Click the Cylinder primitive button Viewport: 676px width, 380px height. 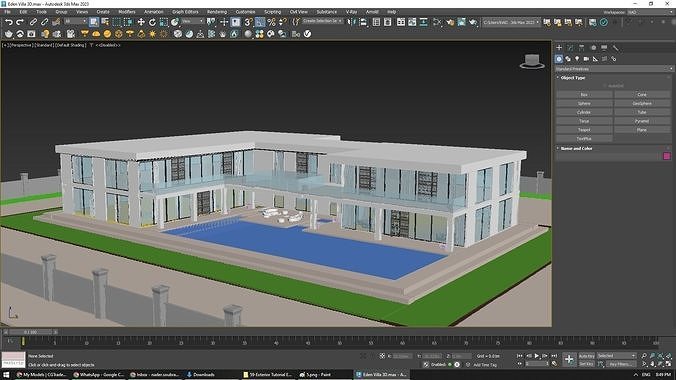[x=584, y=112]
